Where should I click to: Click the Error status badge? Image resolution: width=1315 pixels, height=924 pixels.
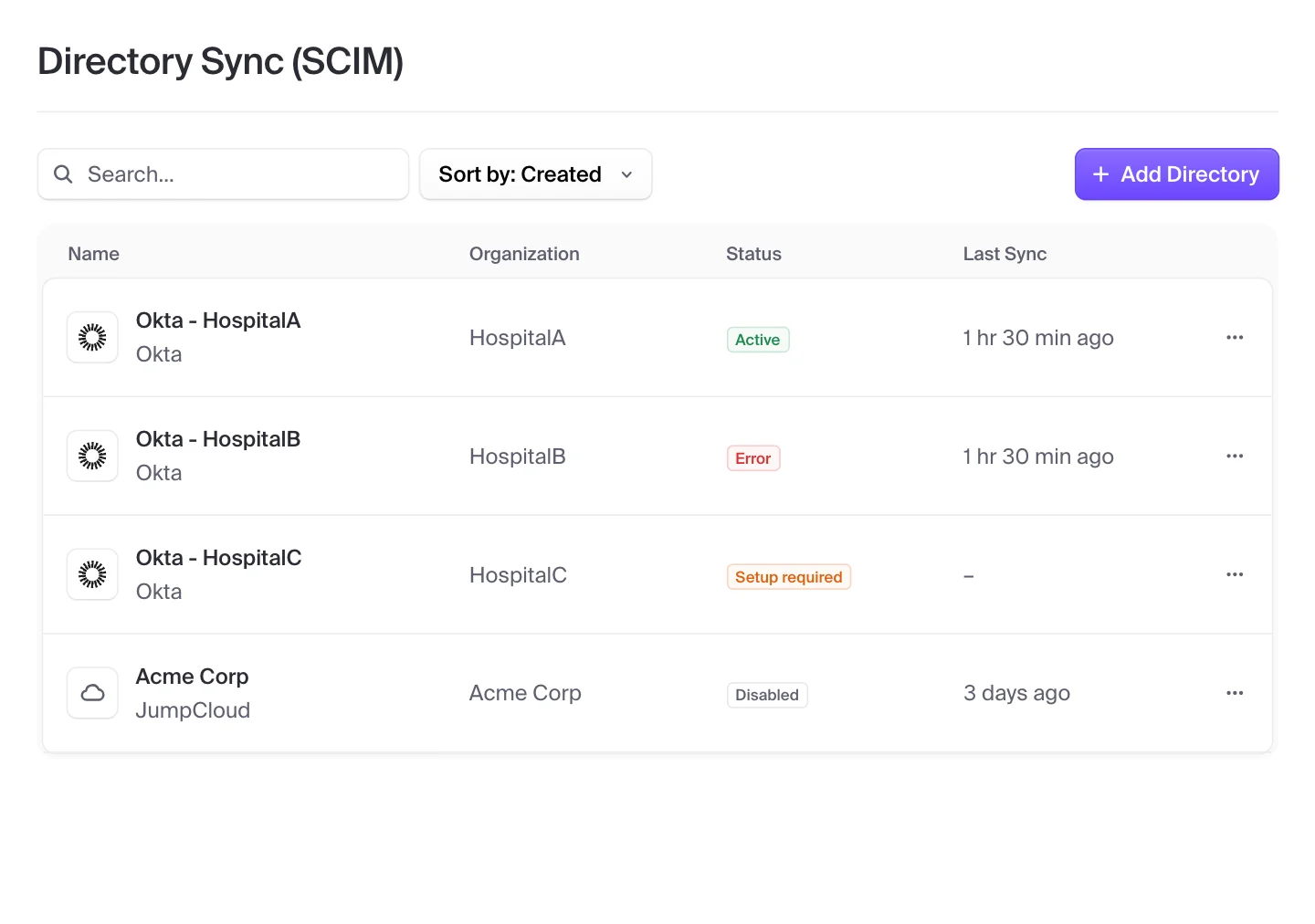click(x=753, y=458)
